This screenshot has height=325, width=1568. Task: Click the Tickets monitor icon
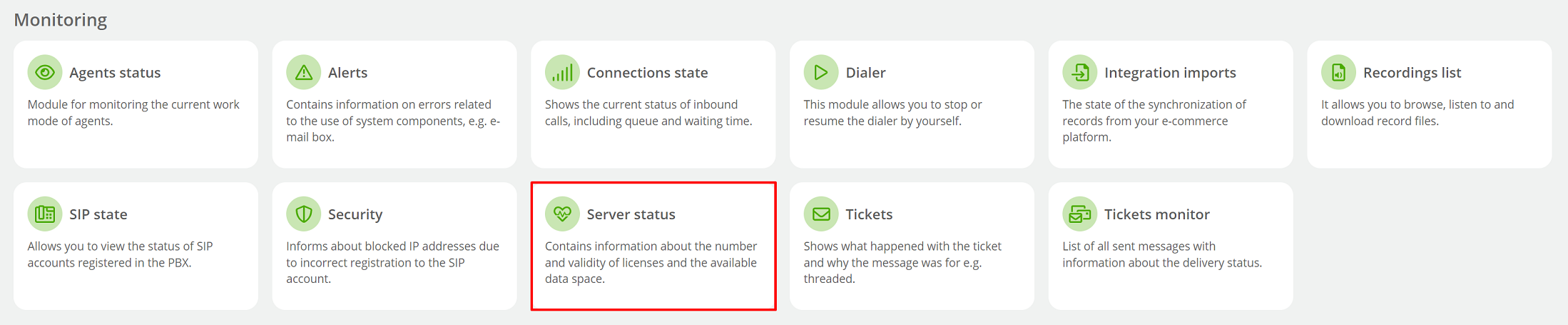(x=1080, y=214)
